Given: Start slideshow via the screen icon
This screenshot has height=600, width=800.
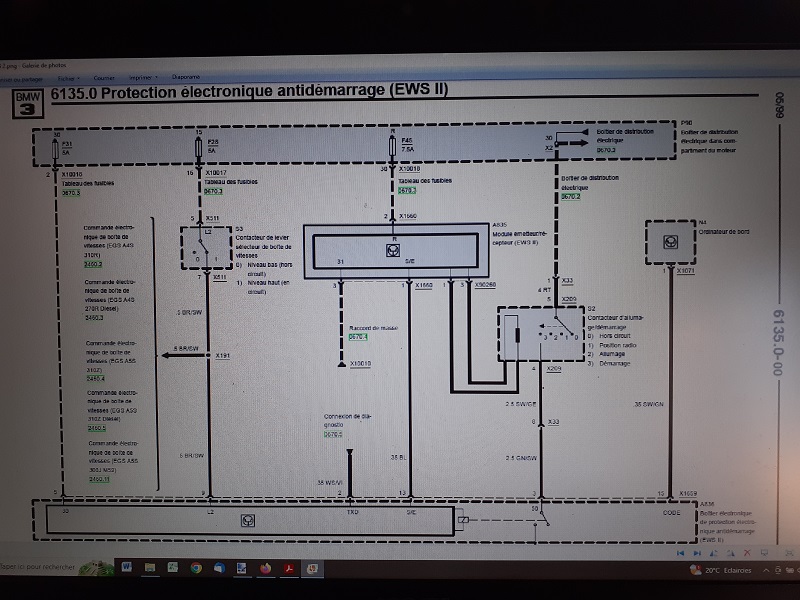Looking at the screenshot, I should (764, 553).
